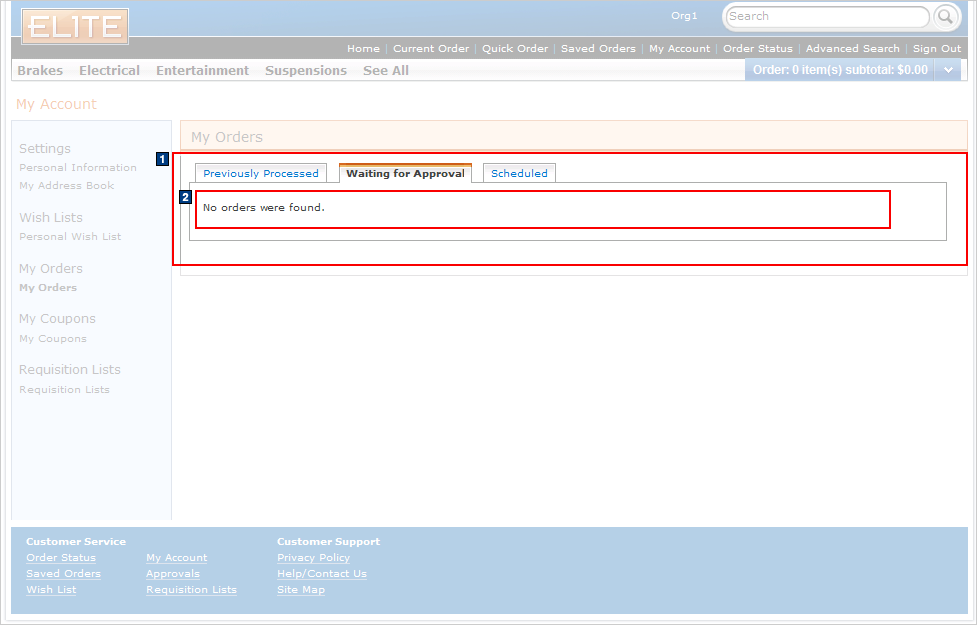Click See All in the category bar

tap(385, 70)
